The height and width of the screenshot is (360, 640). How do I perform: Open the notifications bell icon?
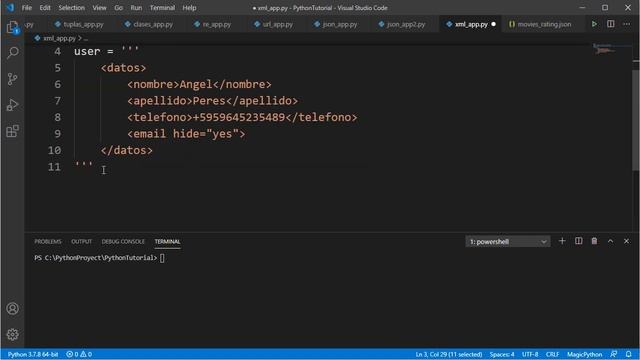629,354
